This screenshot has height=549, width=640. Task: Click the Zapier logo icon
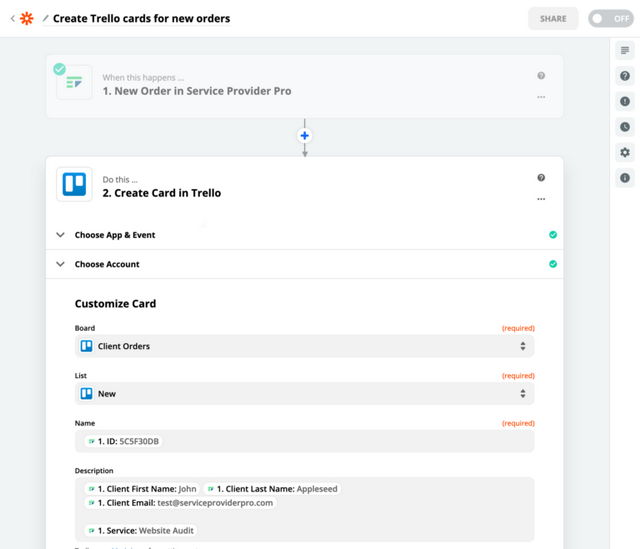click(27, 18)
